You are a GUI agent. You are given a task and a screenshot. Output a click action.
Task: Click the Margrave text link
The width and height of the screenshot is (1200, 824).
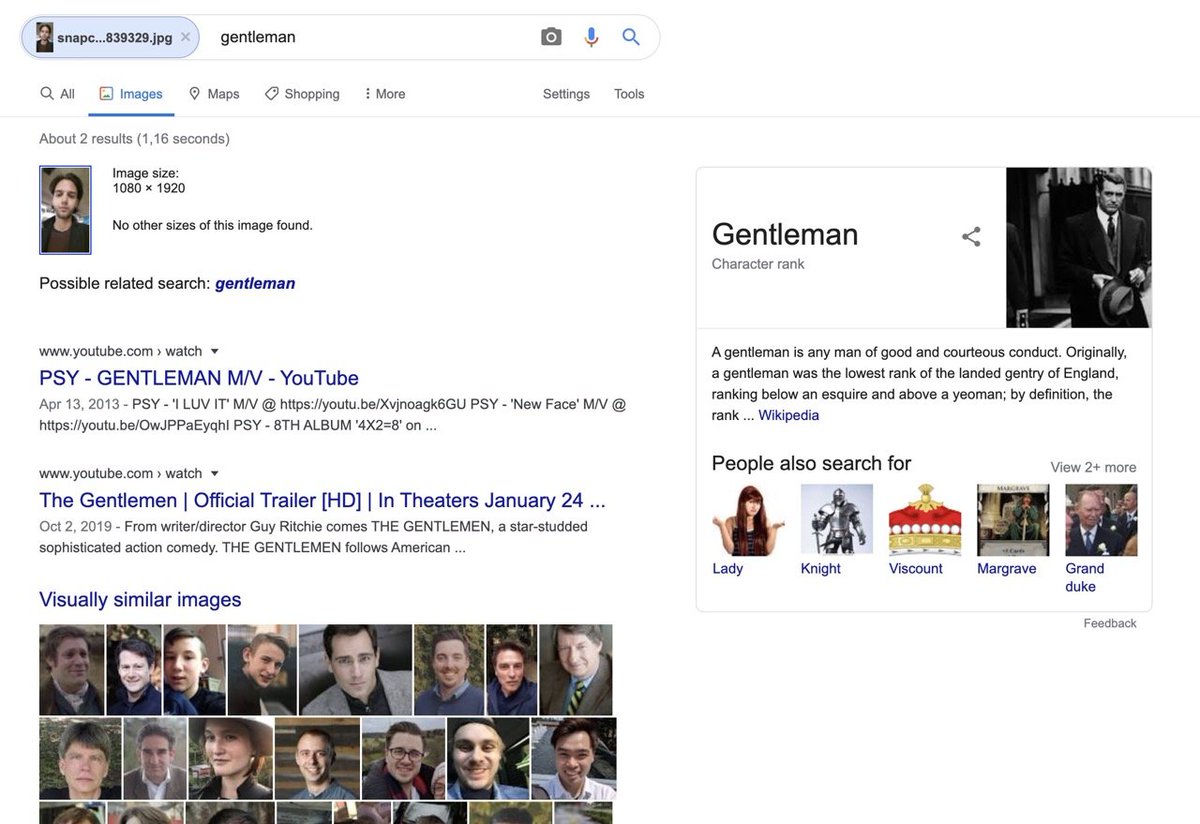click(x=1007, y=568)
